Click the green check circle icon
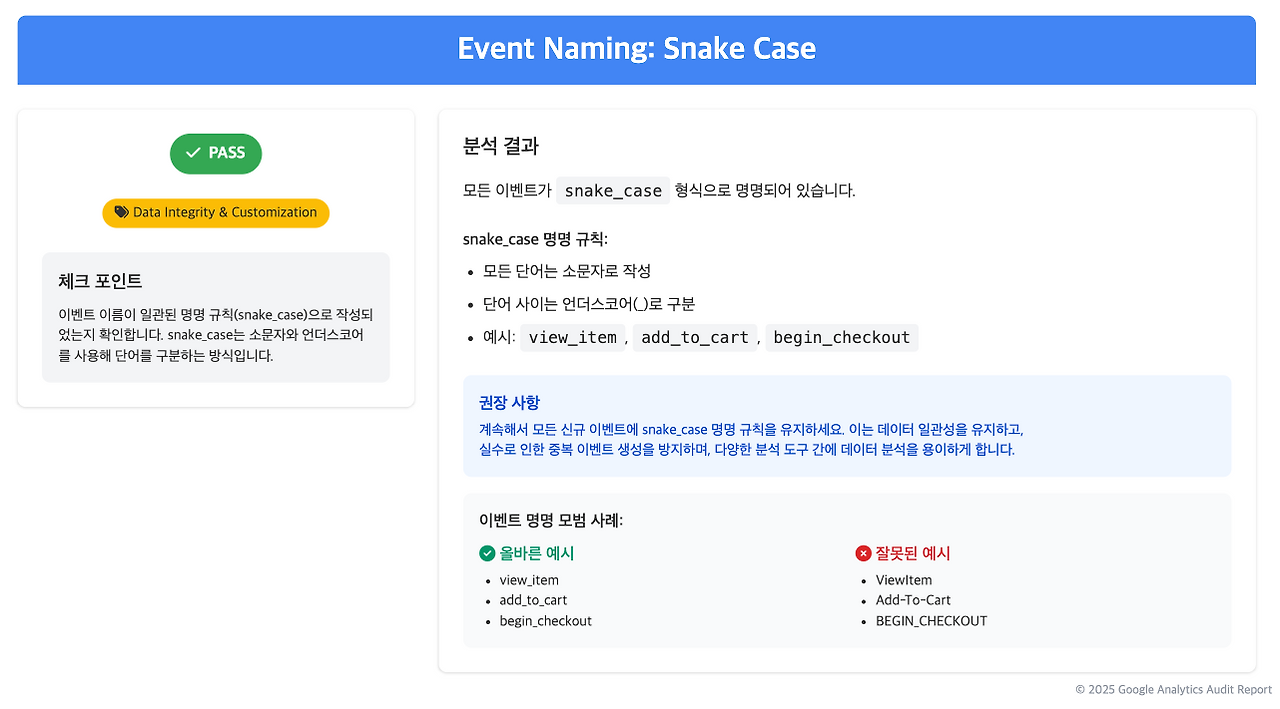Screen dimensions: 1280x709 (487, 553)
